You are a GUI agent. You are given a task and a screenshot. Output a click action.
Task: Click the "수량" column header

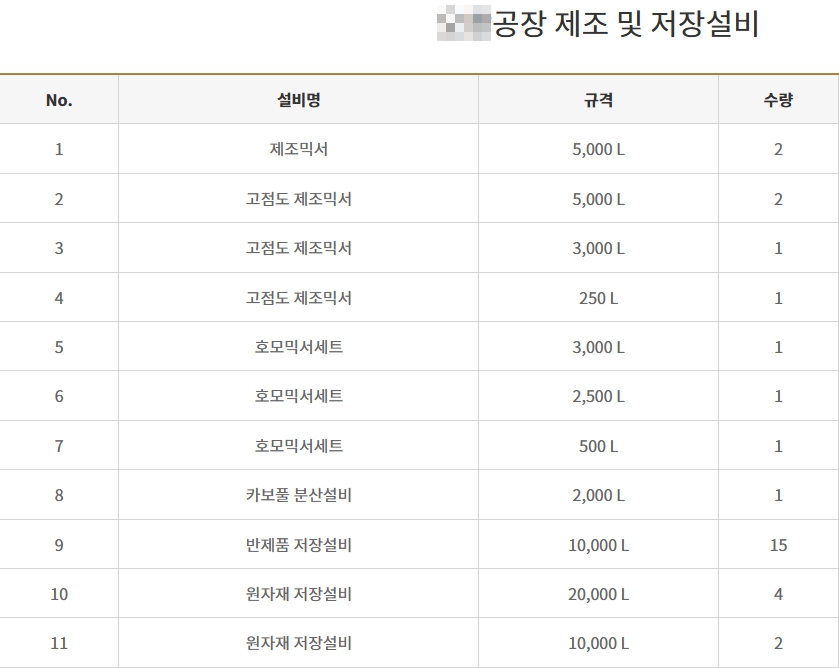click(778, 100)
